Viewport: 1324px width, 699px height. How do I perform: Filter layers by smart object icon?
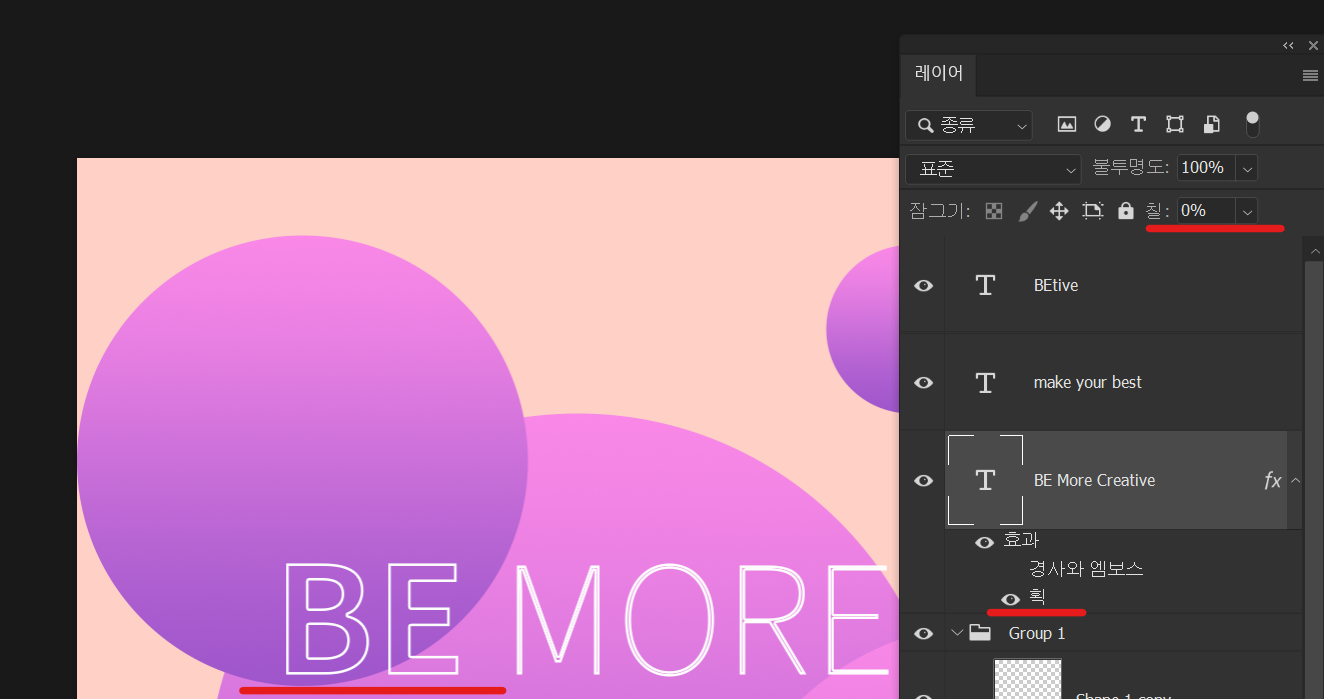1211,124
